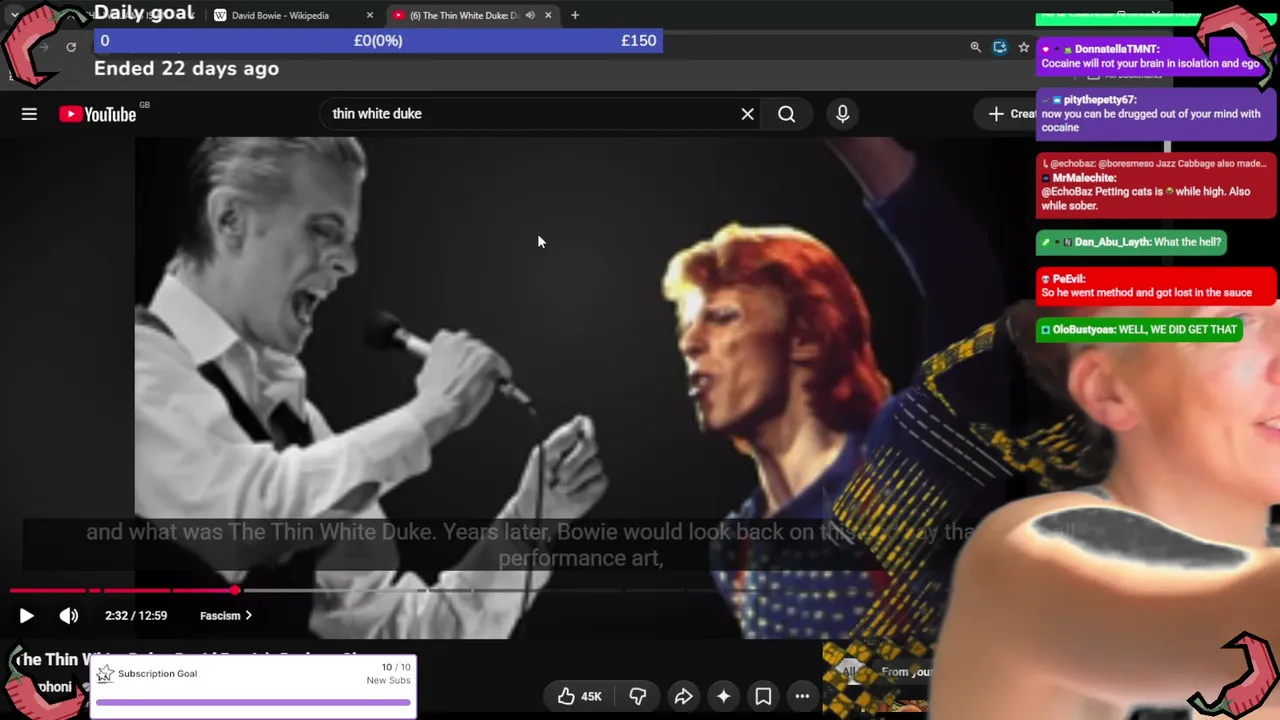This screenshot has width=1280, height=720.
Task: Like the video with thumbs up 45K
Action: pyautogui.click(x=578, y=696)
